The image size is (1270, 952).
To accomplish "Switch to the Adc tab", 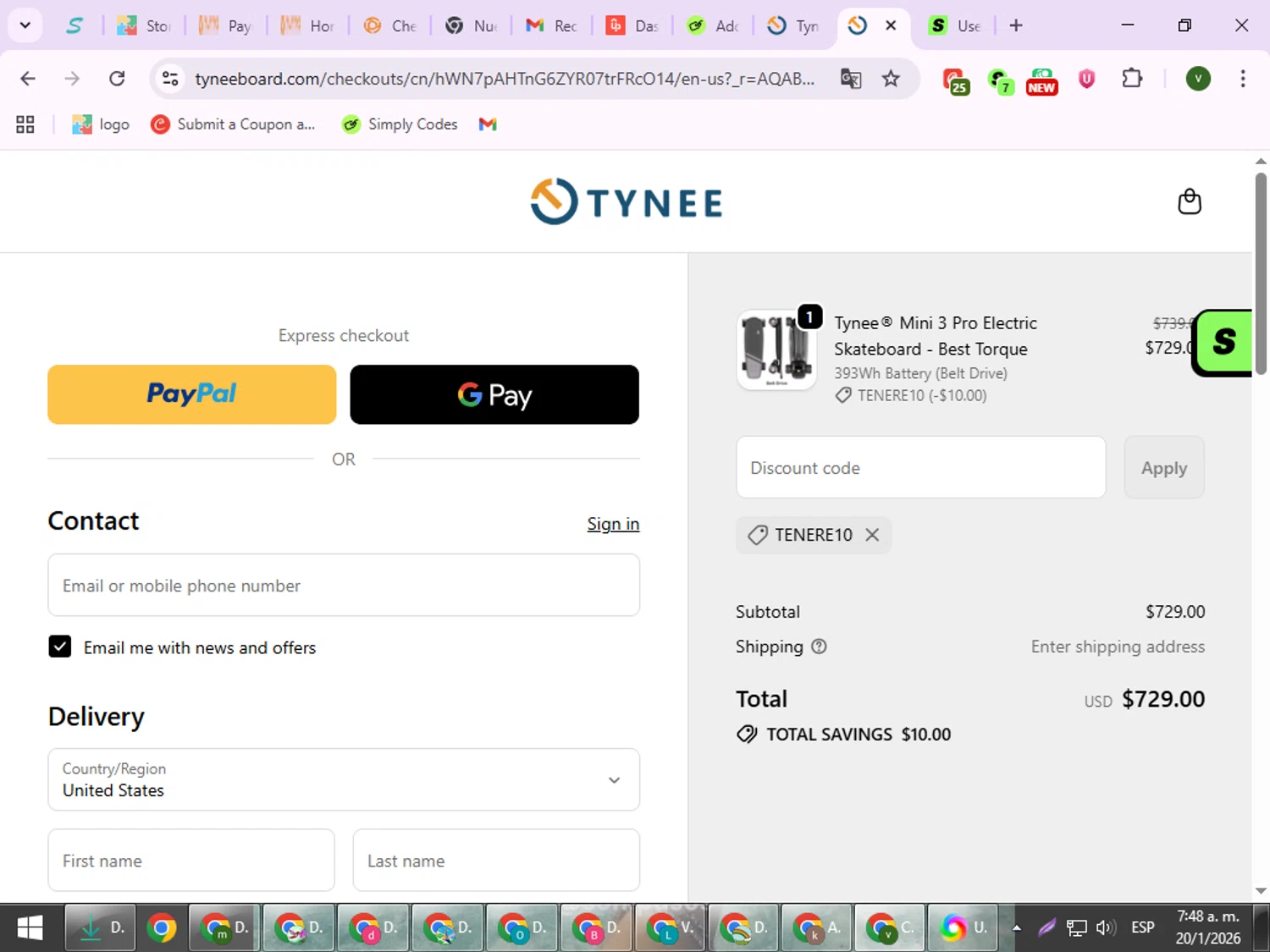I will pos(715,25).
